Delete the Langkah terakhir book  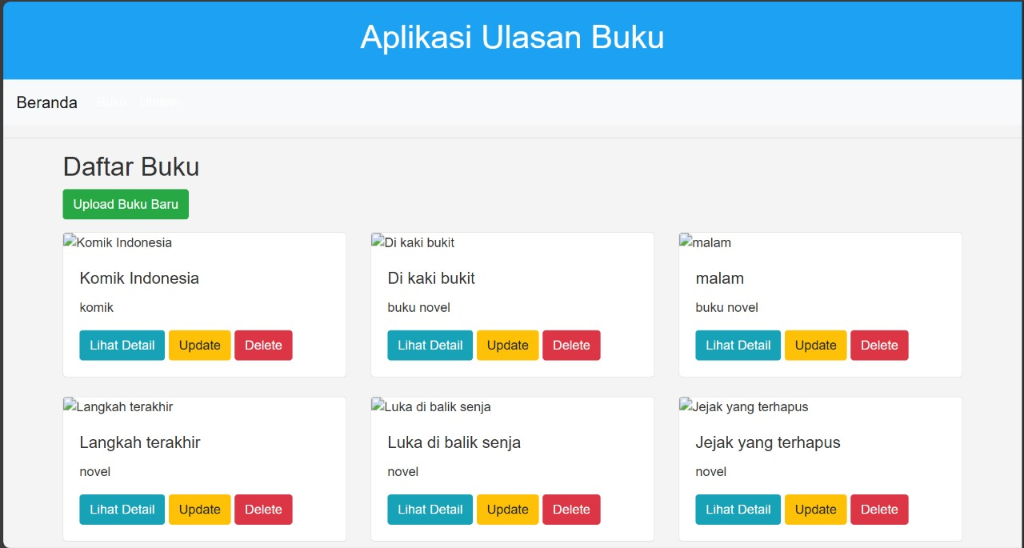pyautogui.click(x=263, y=509)
